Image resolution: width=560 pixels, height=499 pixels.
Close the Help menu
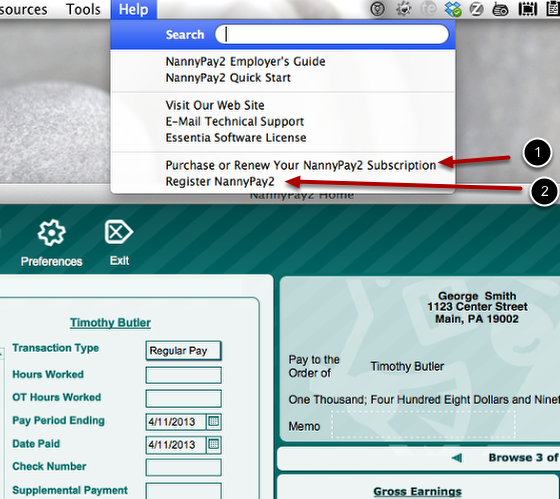[x=134, y=9]
